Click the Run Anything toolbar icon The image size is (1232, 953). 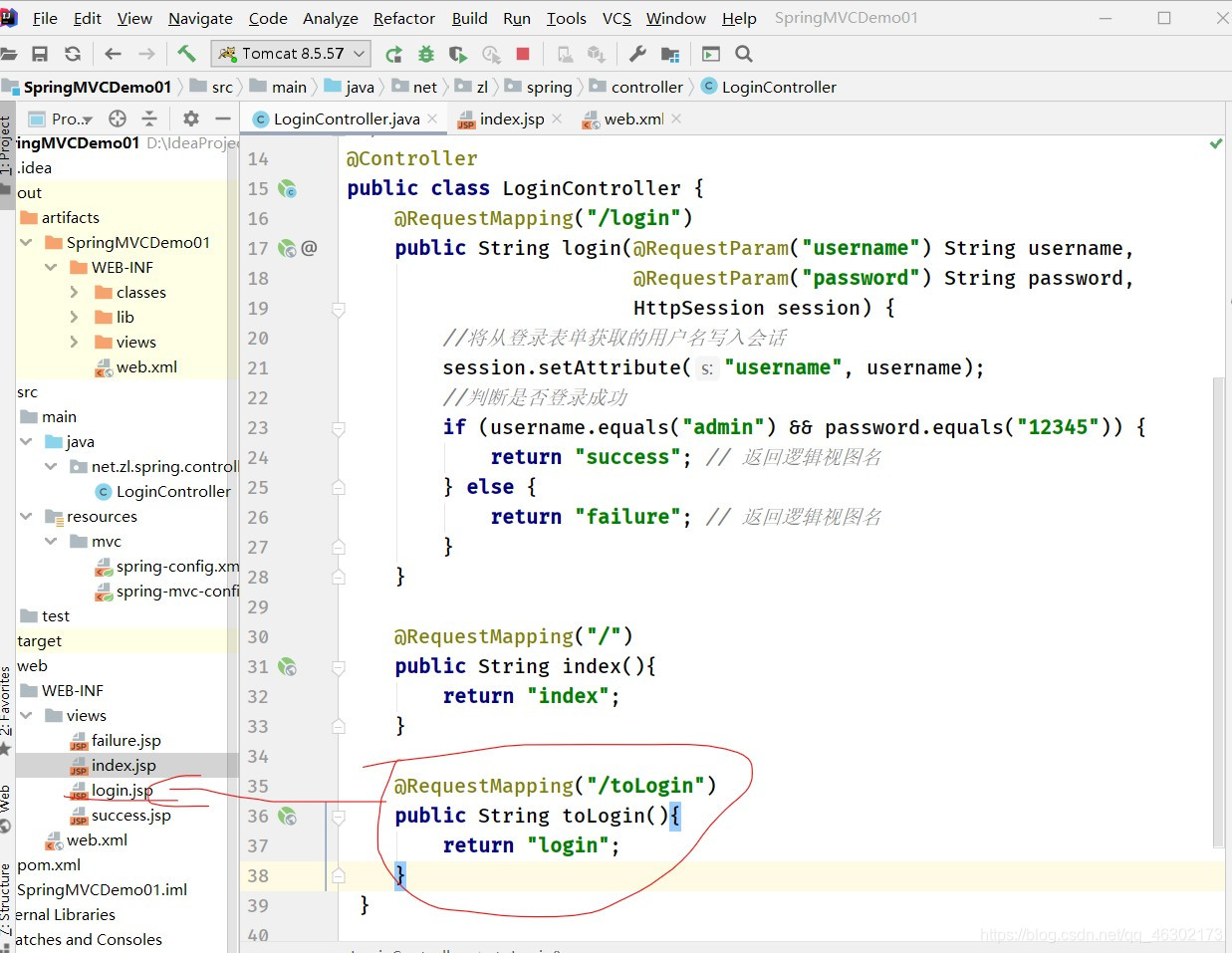tap(711, 54)
